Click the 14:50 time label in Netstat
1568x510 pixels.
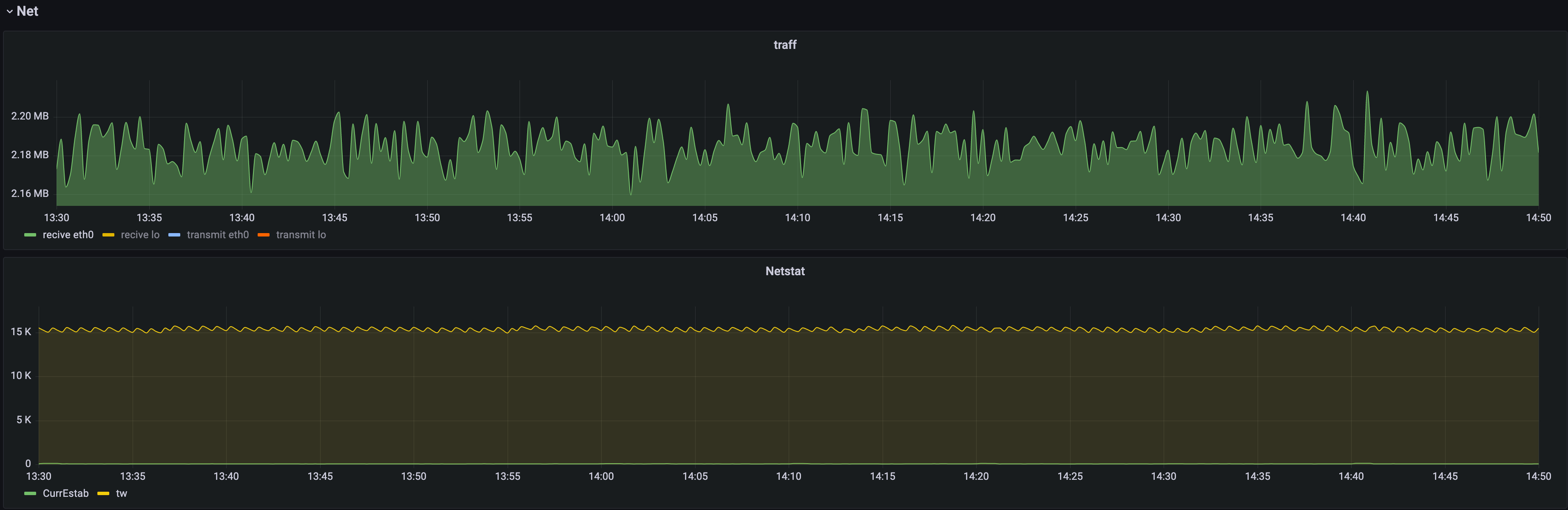[x=1538, y=476]
